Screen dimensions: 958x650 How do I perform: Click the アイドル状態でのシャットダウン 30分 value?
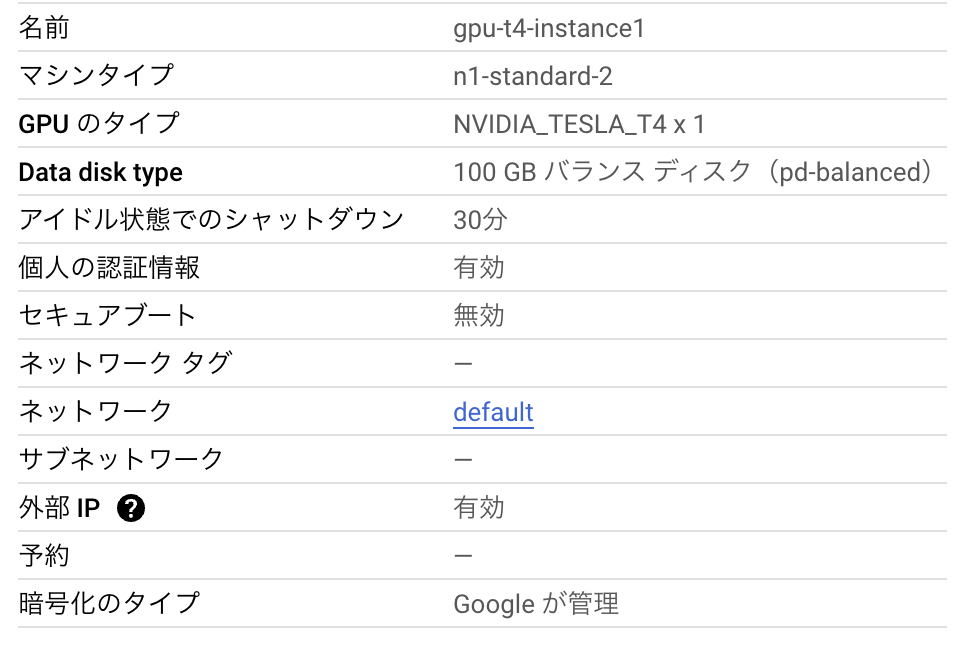point(478,220)
